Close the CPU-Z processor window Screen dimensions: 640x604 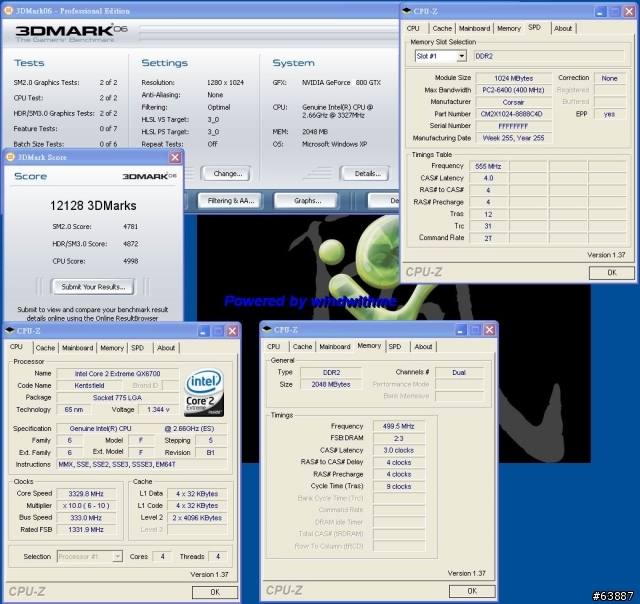[232, 331]
